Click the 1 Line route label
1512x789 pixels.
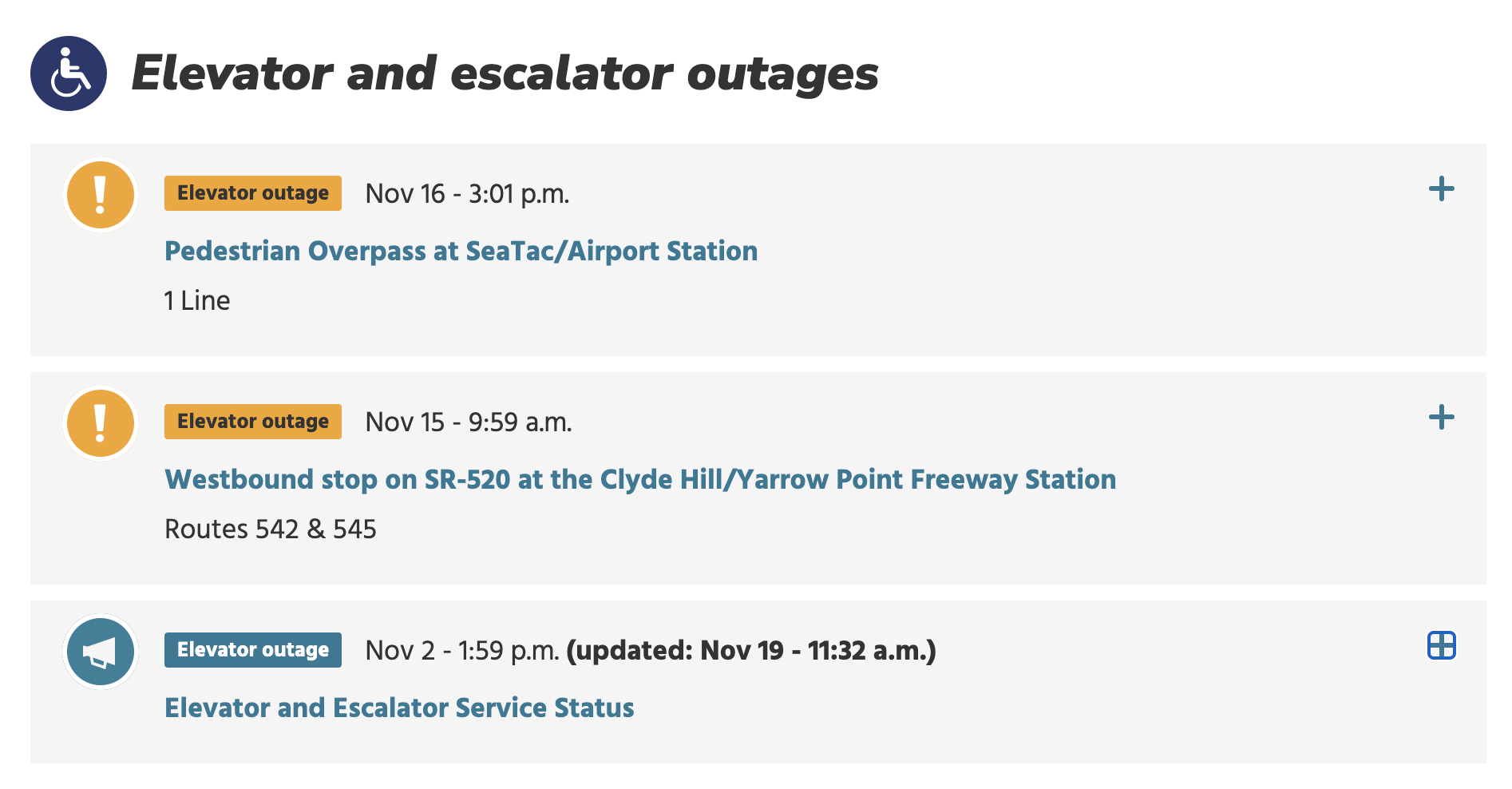(x=197, y=301)
